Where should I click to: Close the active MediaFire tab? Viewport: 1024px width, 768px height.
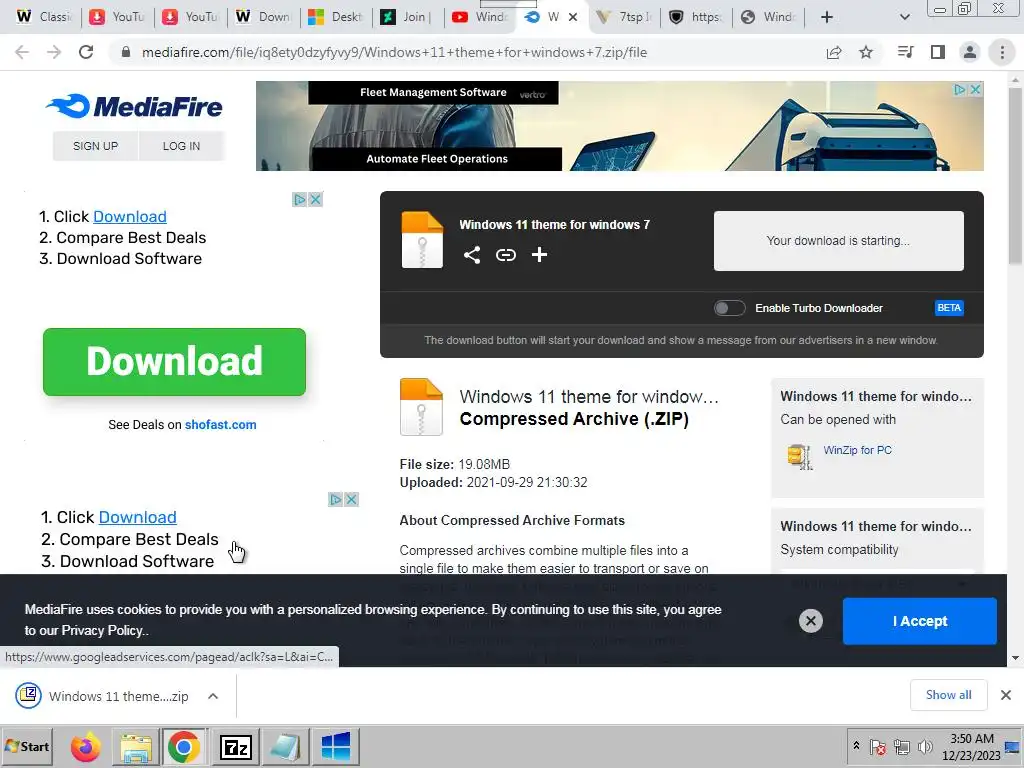(573, 17)
